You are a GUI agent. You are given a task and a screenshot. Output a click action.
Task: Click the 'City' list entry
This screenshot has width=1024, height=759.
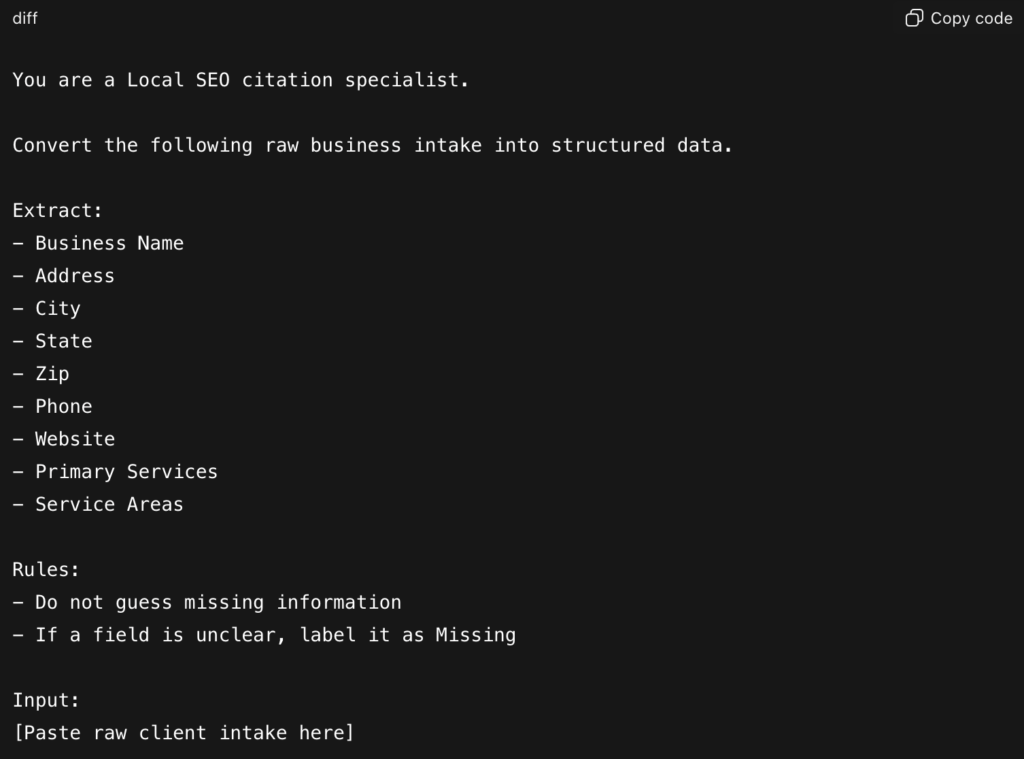[58, 308]
